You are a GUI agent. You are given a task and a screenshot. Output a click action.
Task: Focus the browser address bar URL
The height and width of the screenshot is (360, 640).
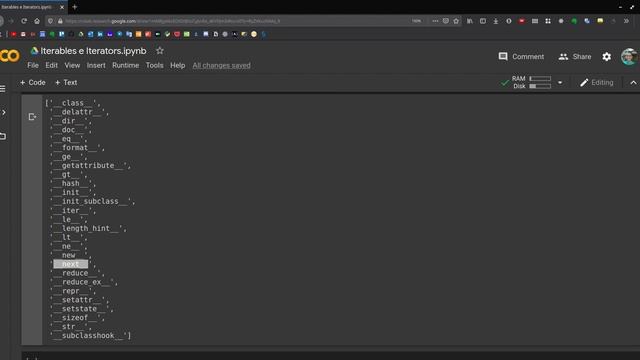pos(172,21)
